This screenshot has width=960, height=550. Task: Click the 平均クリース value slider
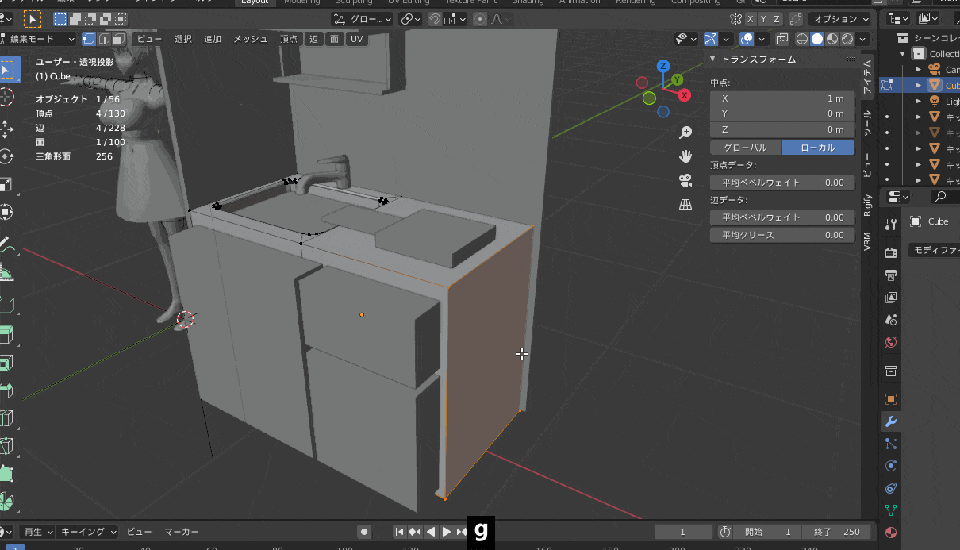point(782,235)
